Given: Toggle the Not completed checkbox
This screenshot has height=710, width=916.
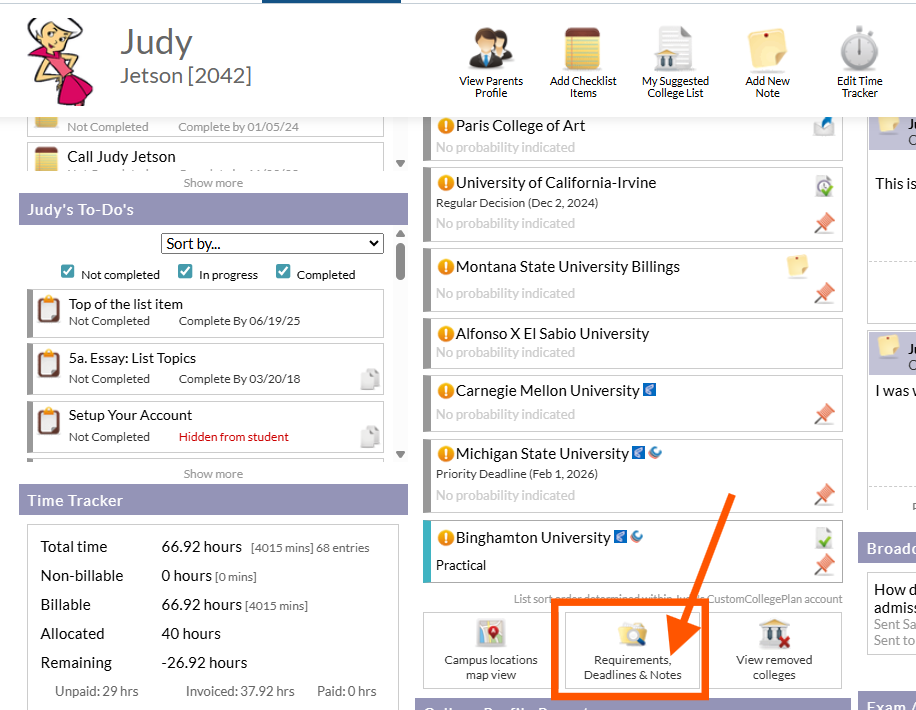Looking at the screenshot, I should [68, 271].
